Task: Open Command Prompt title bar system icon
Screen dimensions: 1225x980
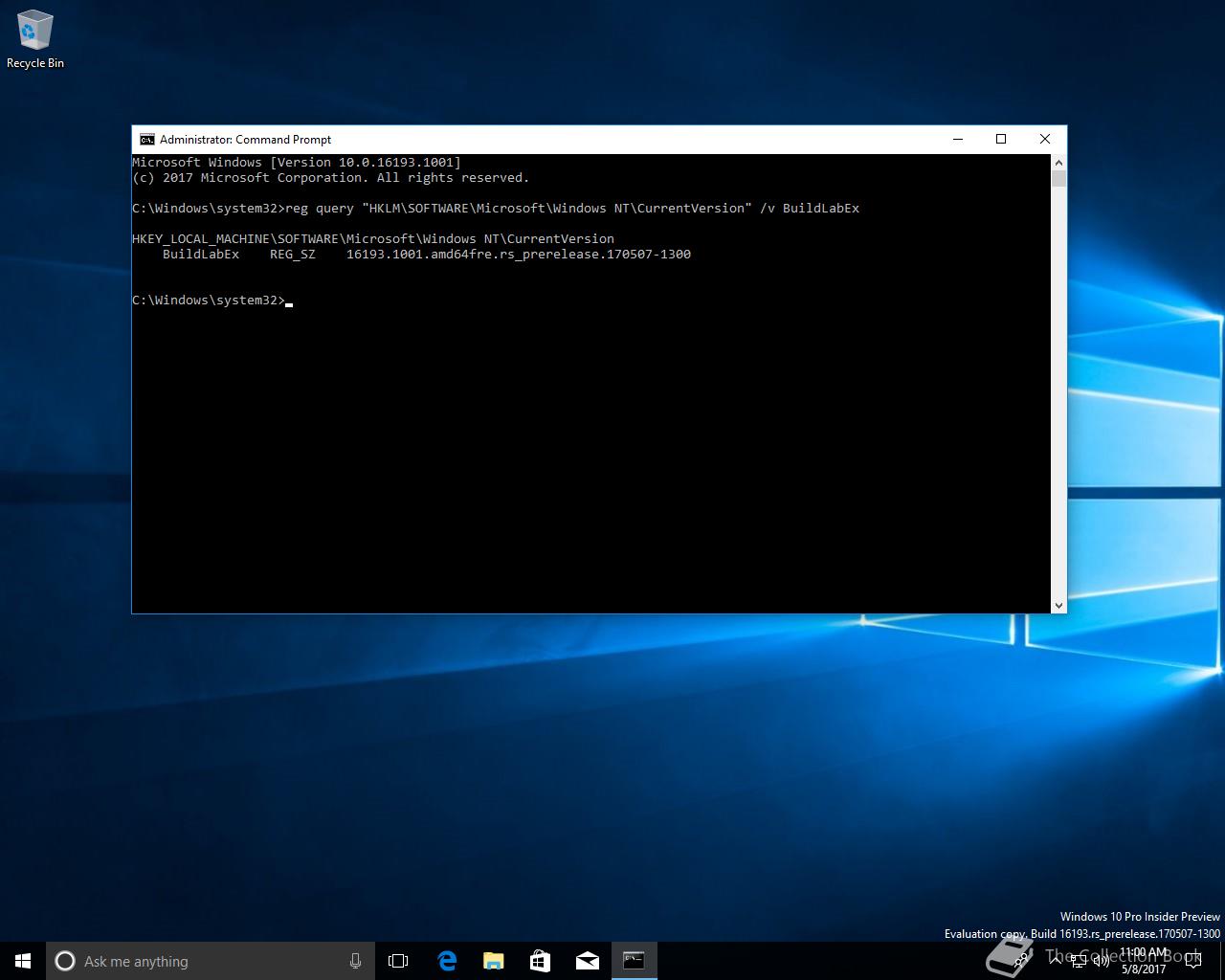Action: 146,139
